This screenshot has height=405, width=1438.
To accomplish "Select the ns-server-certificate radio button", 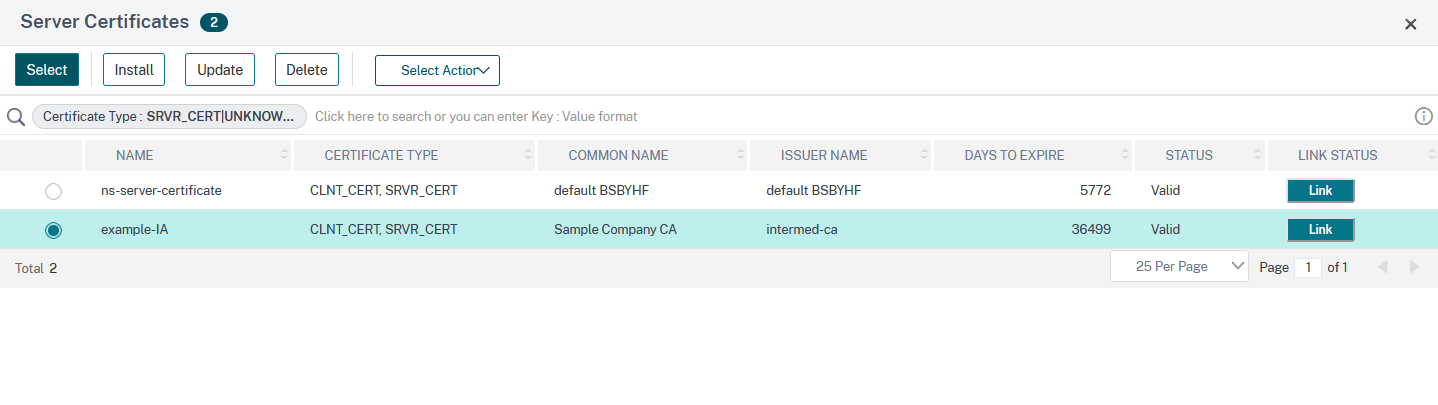I will pos(54,191).
